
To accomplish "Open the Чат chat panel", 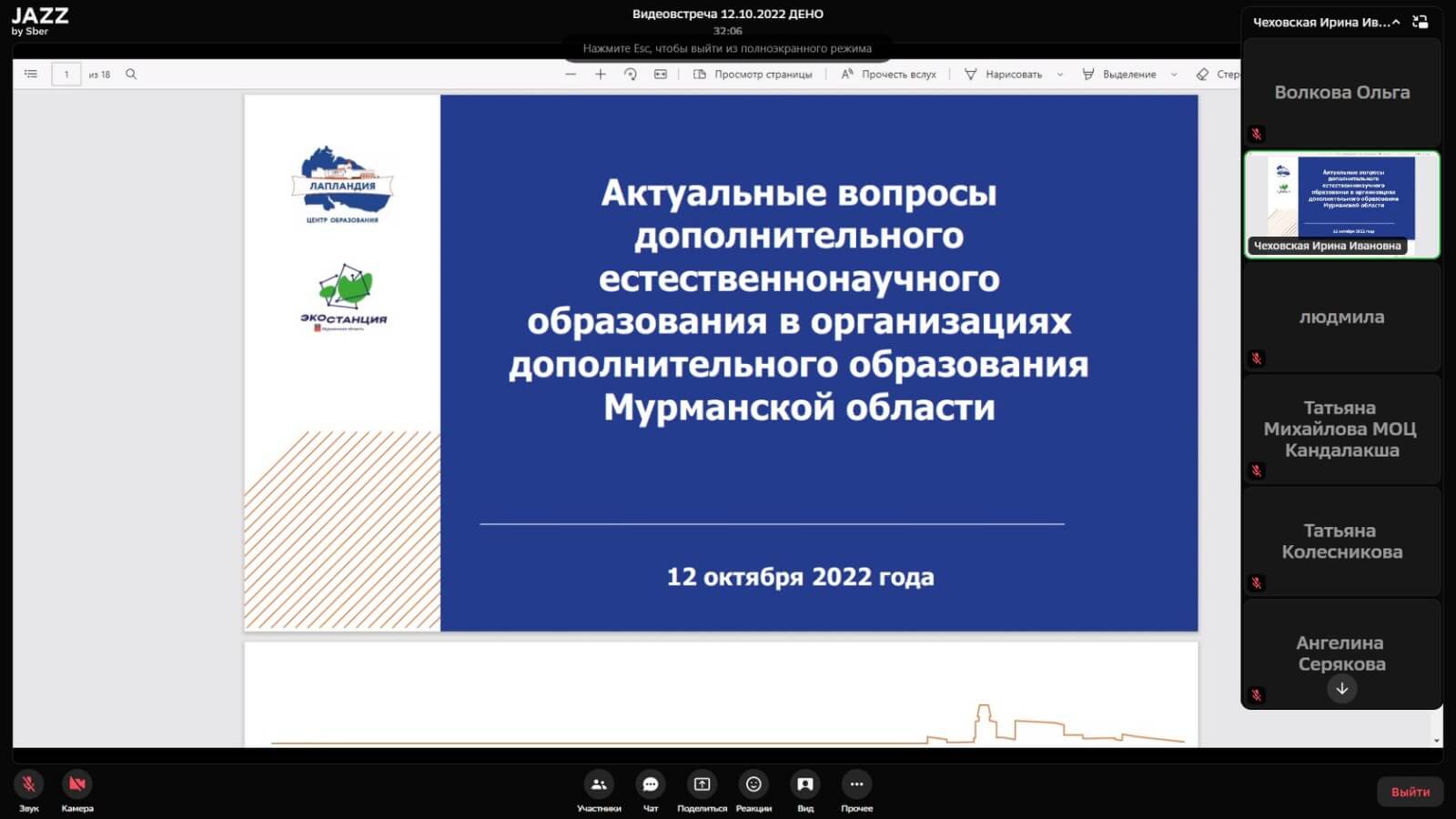I will (x=651, y=784).
